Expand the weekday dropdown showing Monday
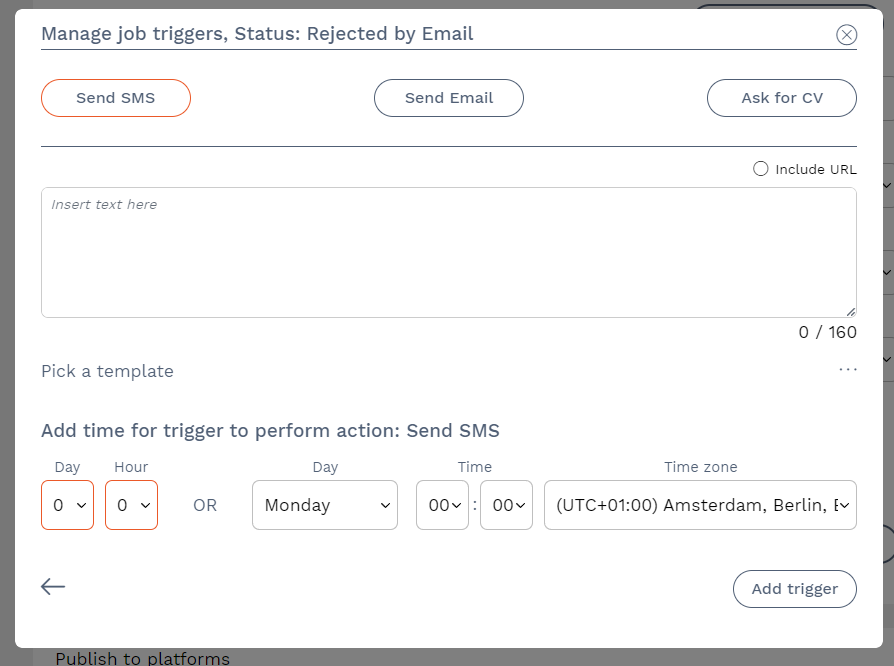 coord(324,505)
